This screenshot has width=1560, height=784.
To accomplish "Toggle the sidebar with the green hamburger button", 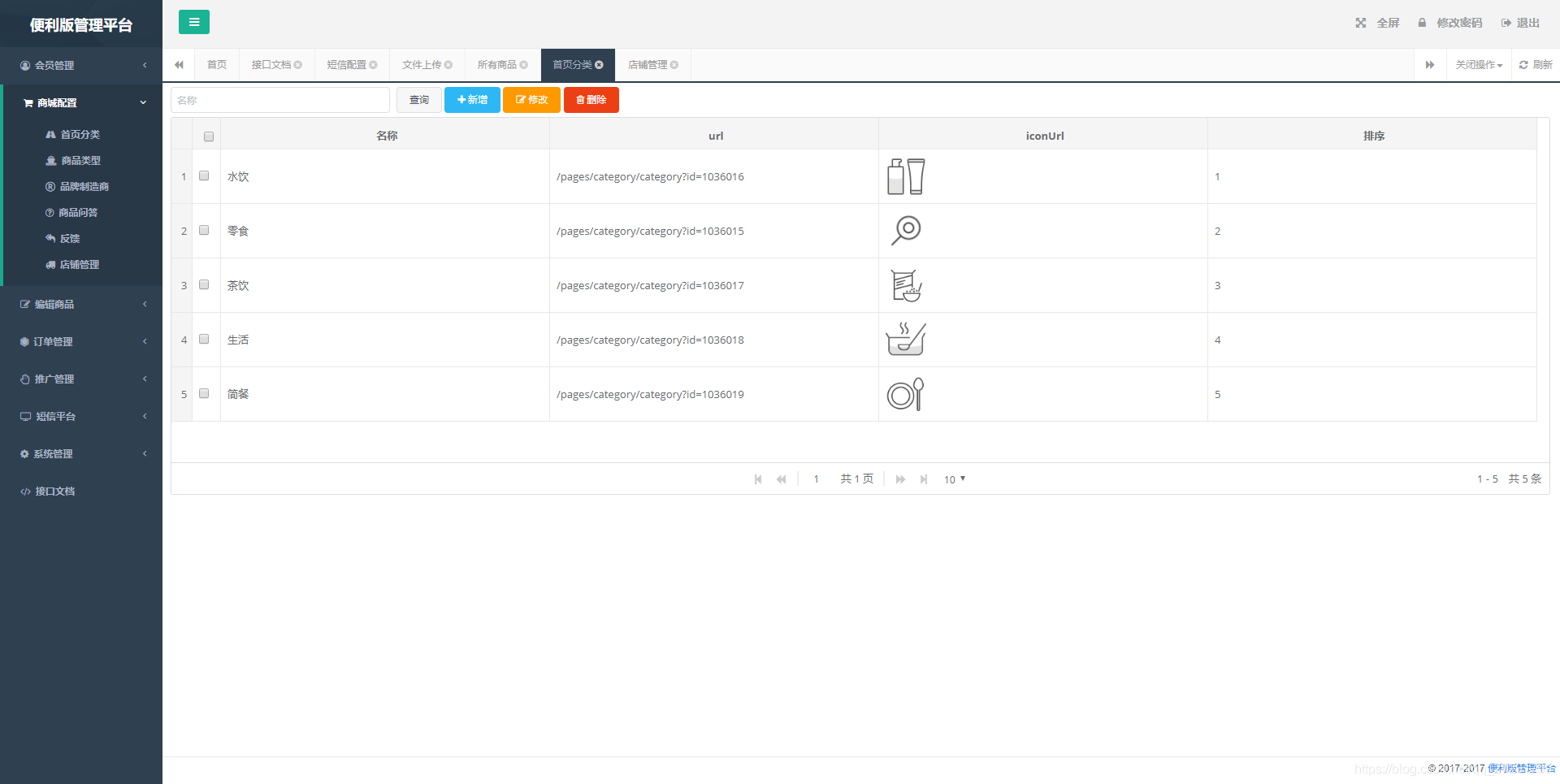I will click(194, 22).
